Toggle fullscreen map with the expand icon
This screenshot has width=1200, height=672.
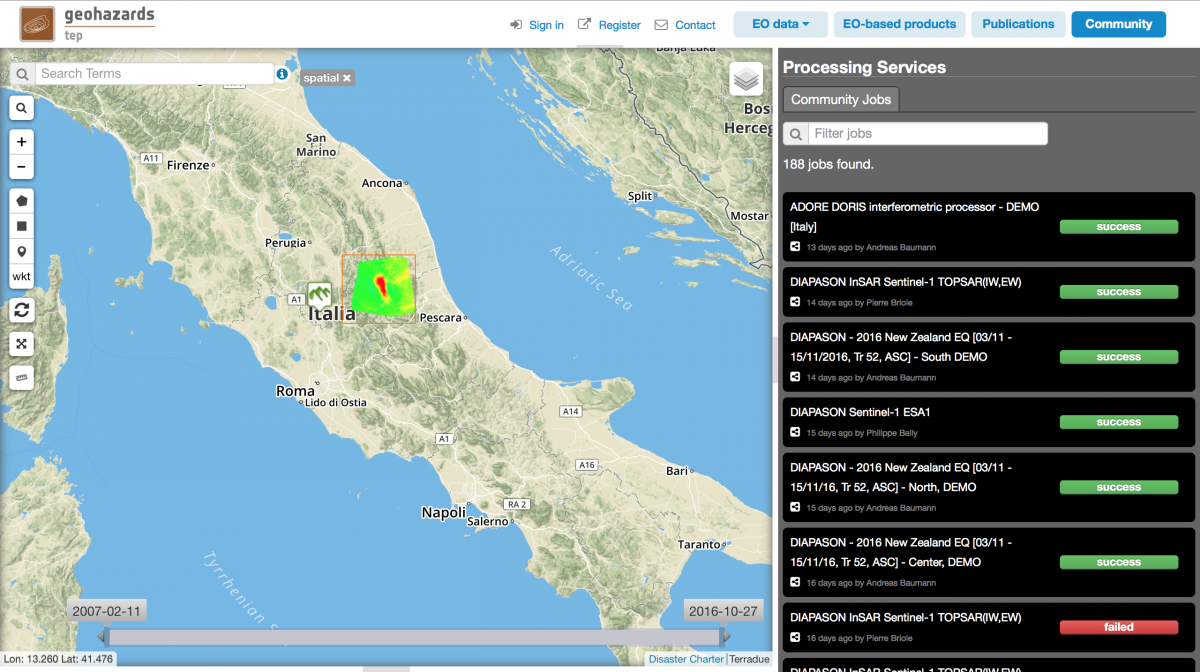[21, 344]
